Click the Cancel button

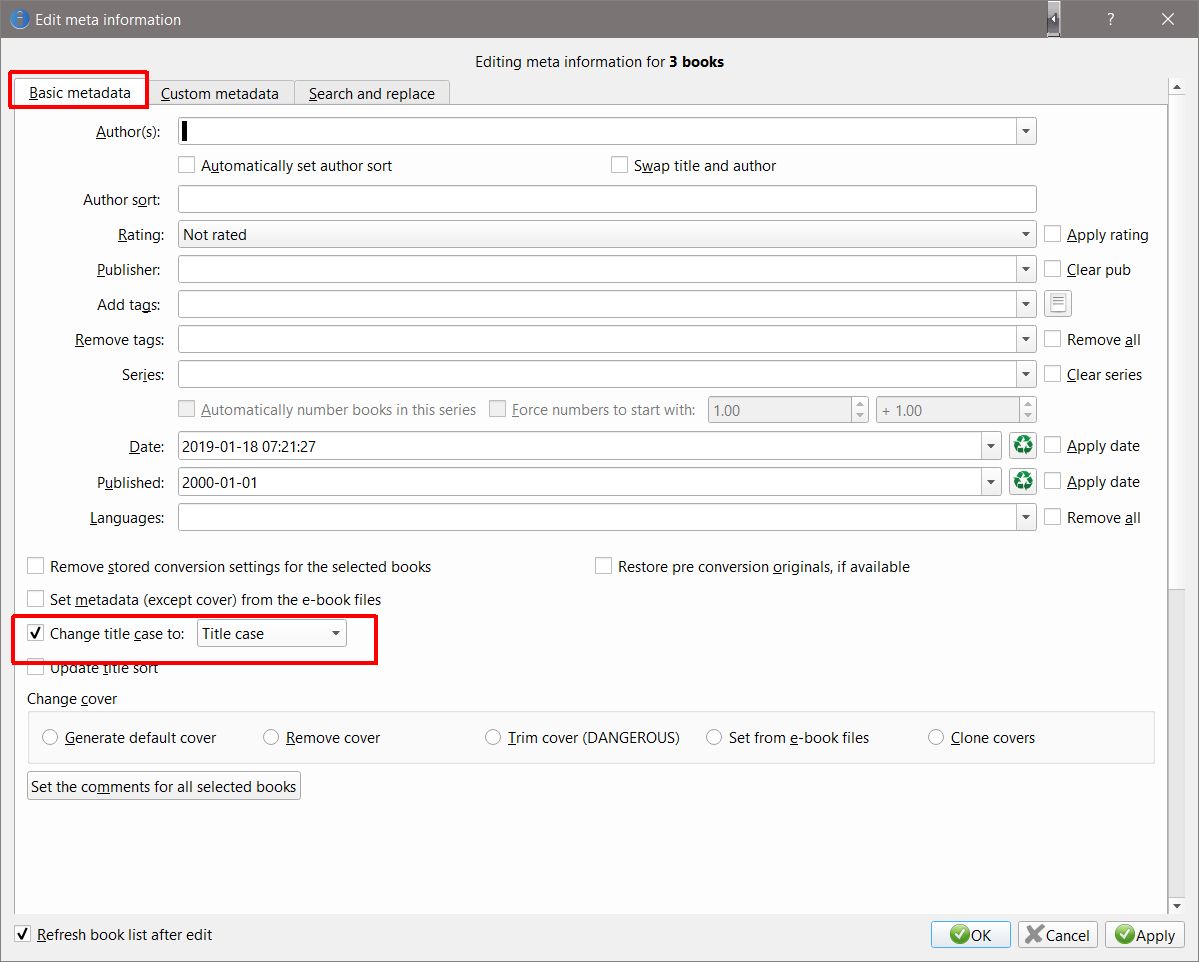coord(1058,934)
